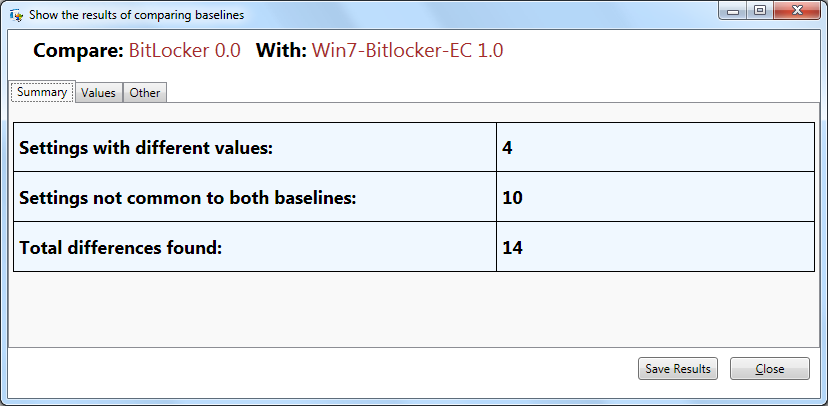Click the Close button at the bottom
The width and height of the screenshot is (828, 406).
pyautogui.click(x=769, y=369)
